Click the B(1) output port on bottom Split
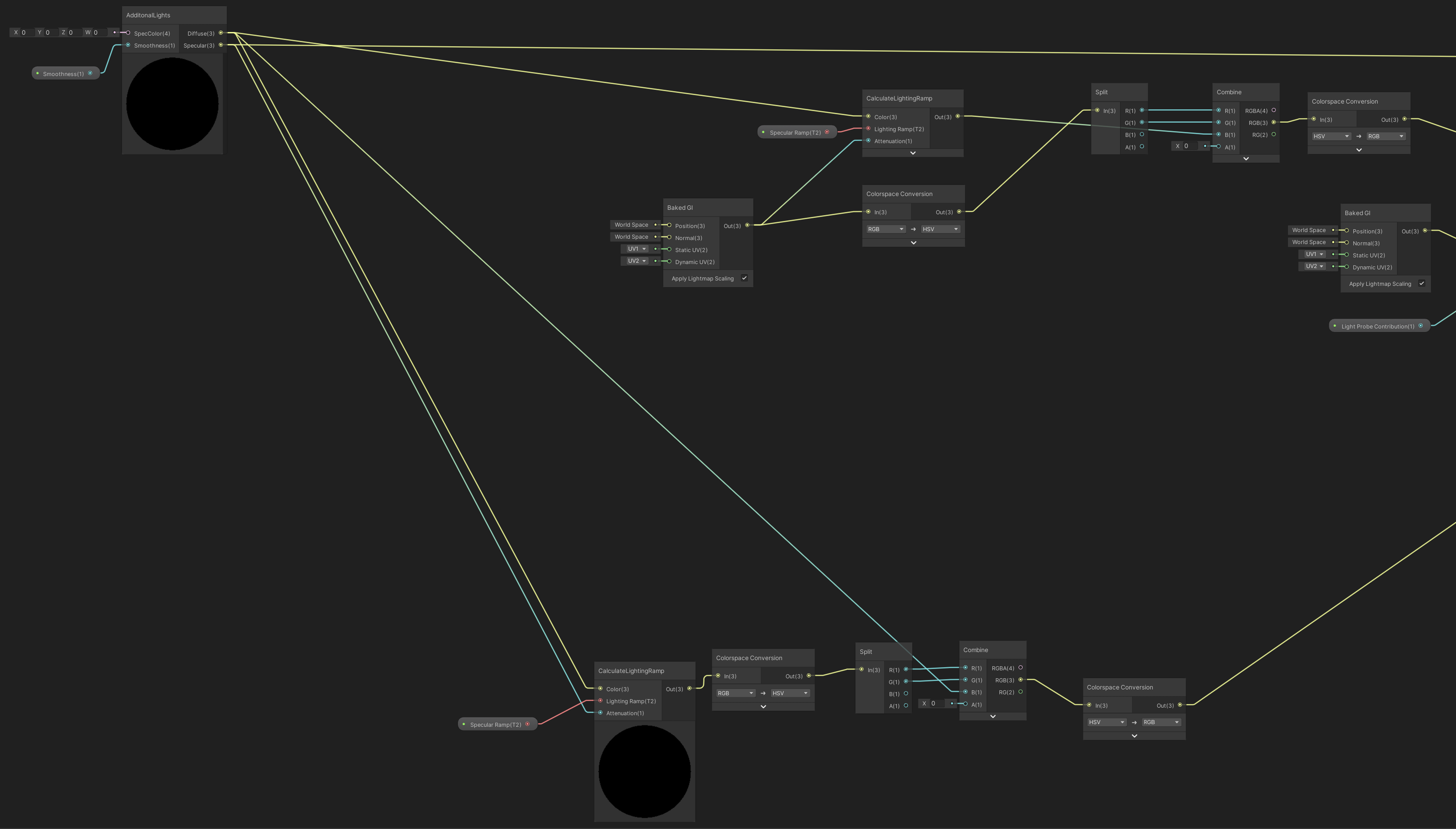1456x829 pixels. coord(906,693)
